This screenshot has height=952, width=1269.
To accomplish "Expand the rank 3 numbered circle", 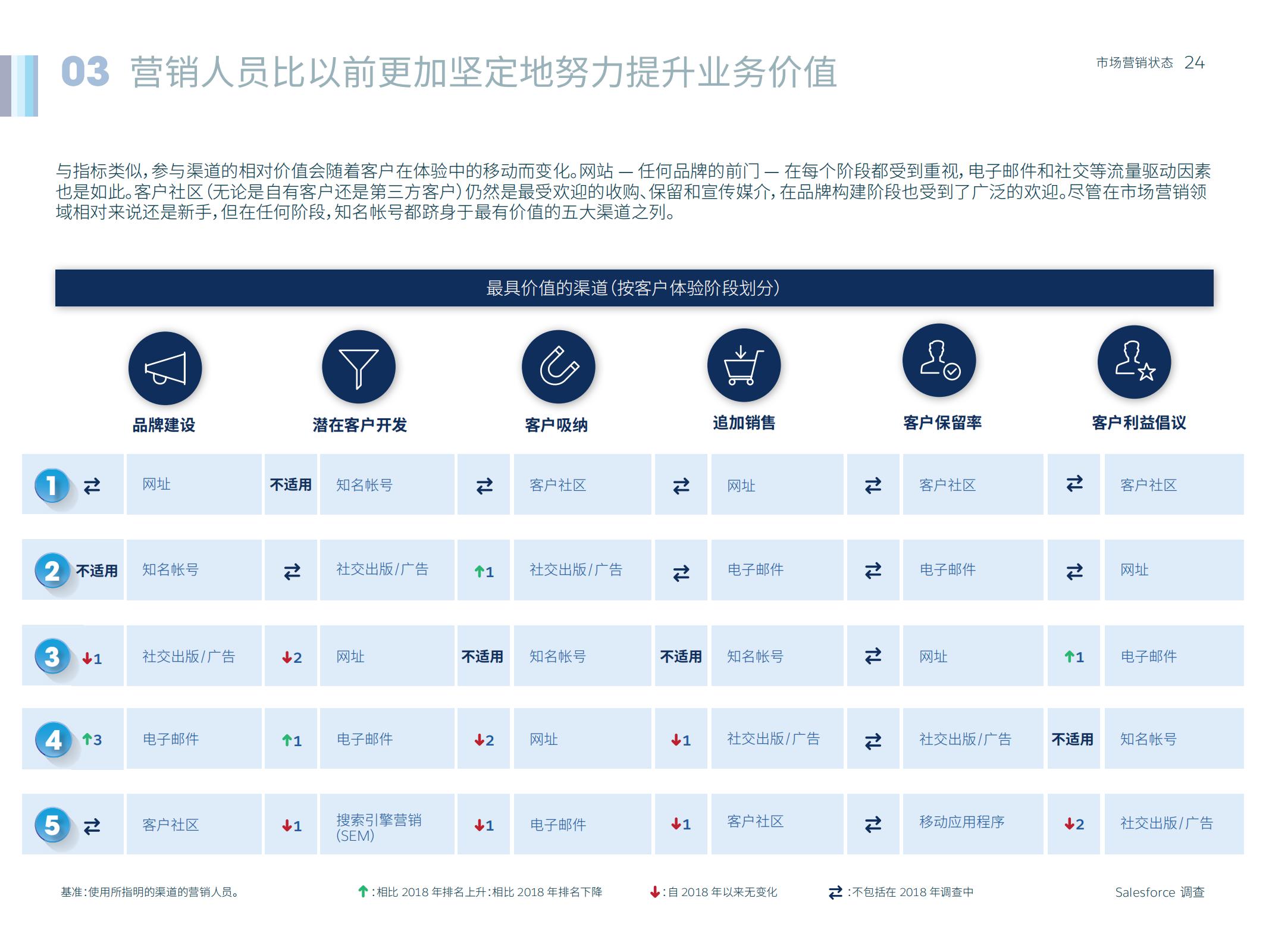I will [53, 655].
